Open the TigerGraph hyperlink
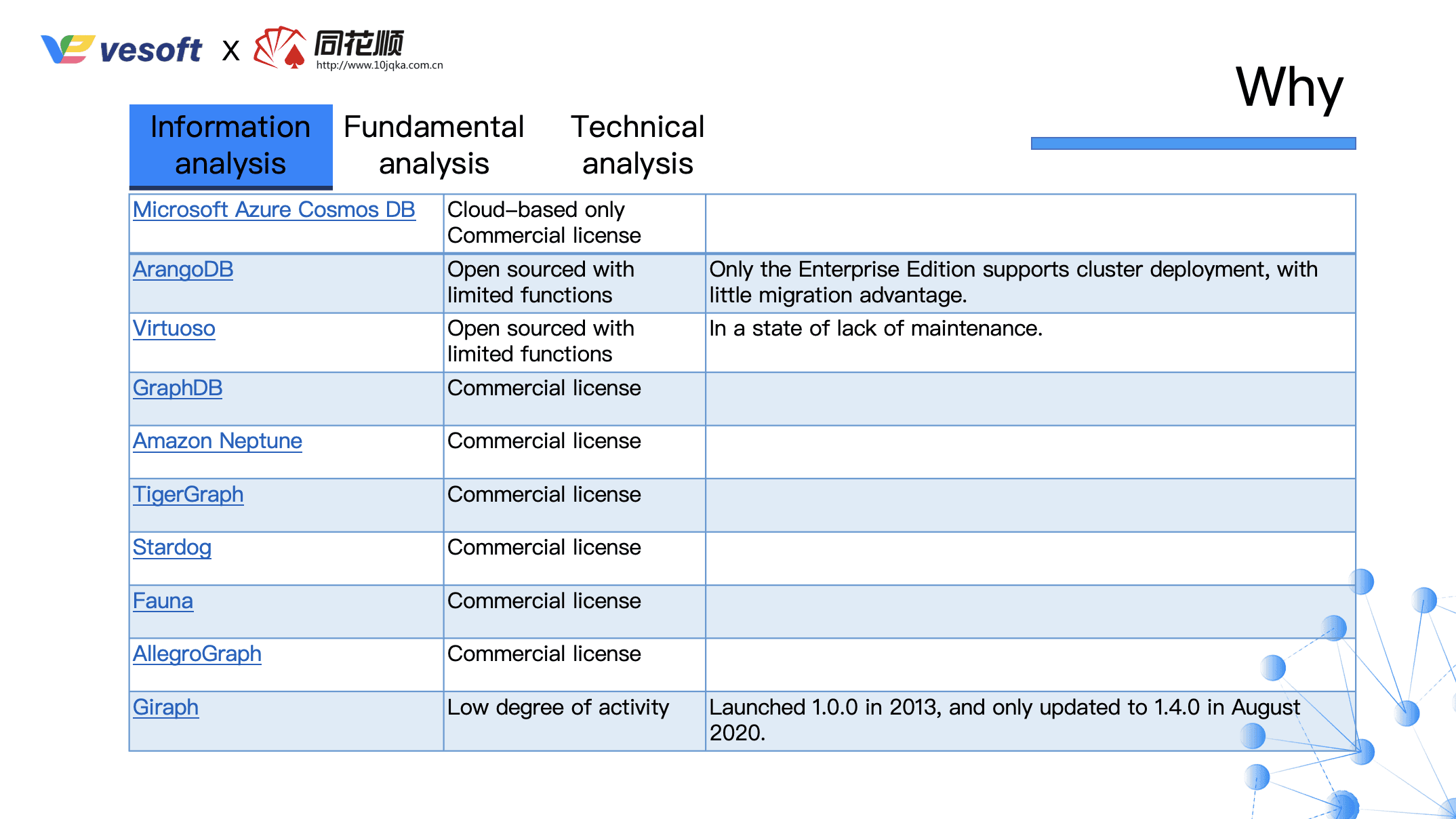 188,494
